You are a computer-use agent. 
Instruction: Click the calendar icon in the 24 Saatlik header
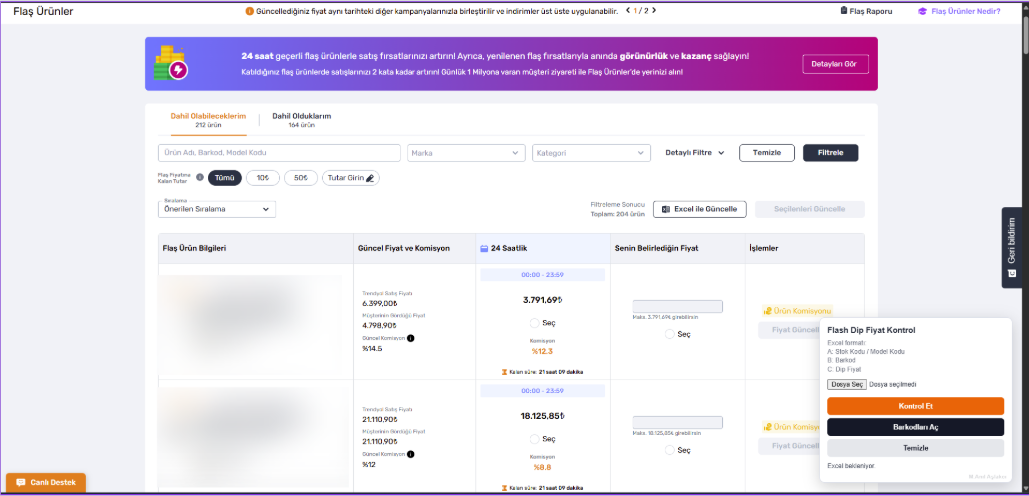(x=484, y=249)
